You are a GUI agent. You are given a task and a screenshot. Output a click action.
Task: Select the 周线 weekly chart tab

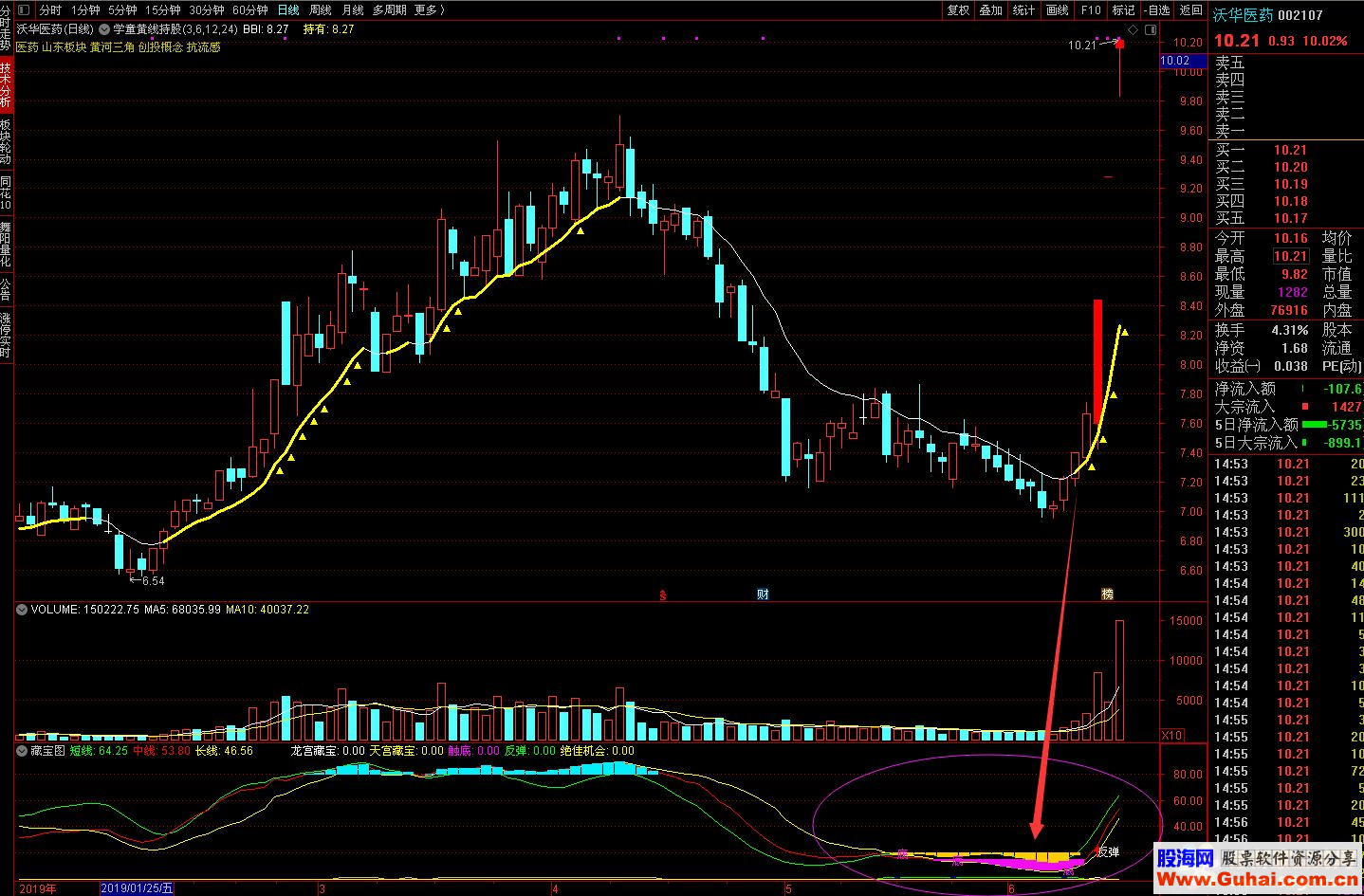click(321, 9)
